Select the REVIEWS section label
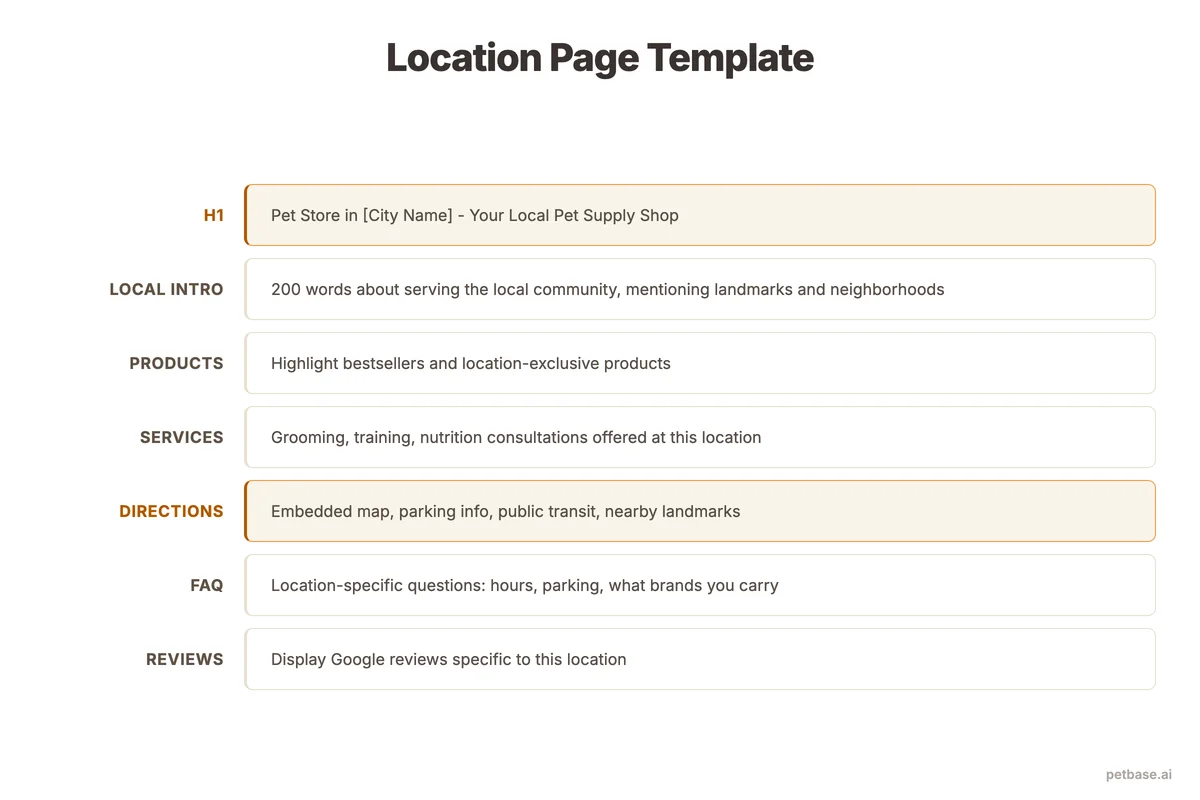The image size is (1200, 800). pyautogui.click(x=185, y=659)
